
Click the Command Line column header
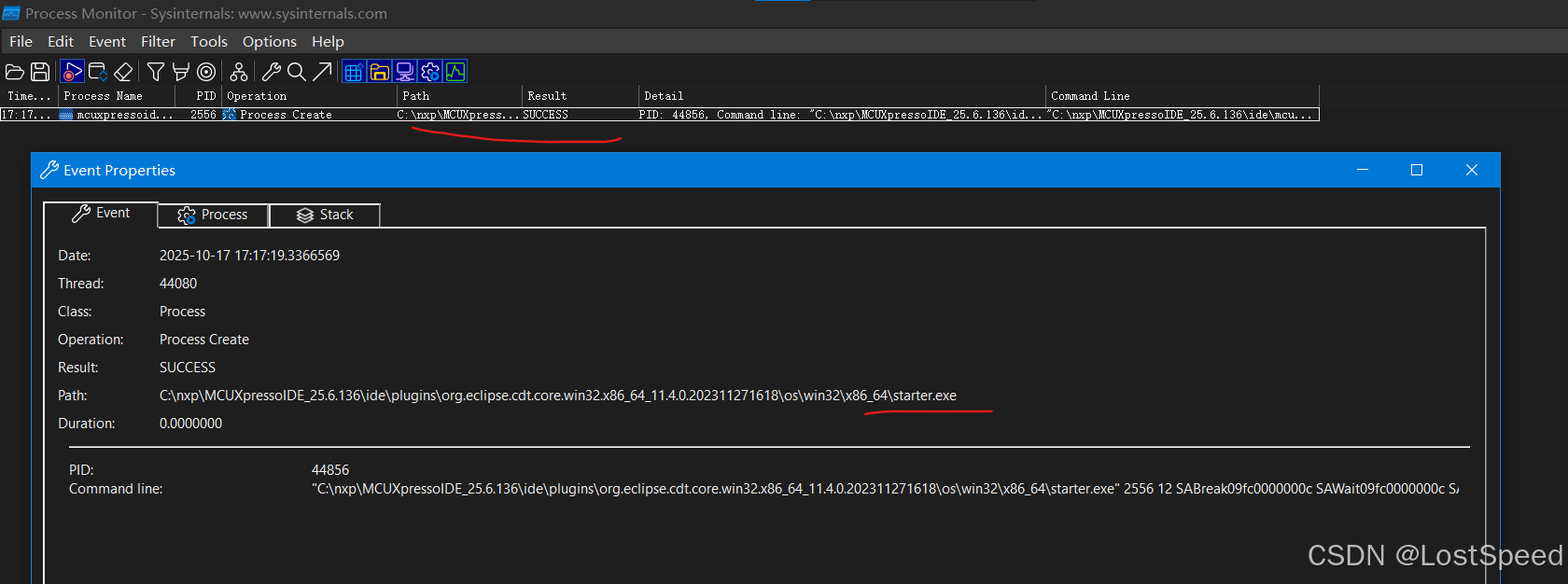click(x=1182, y=96)
